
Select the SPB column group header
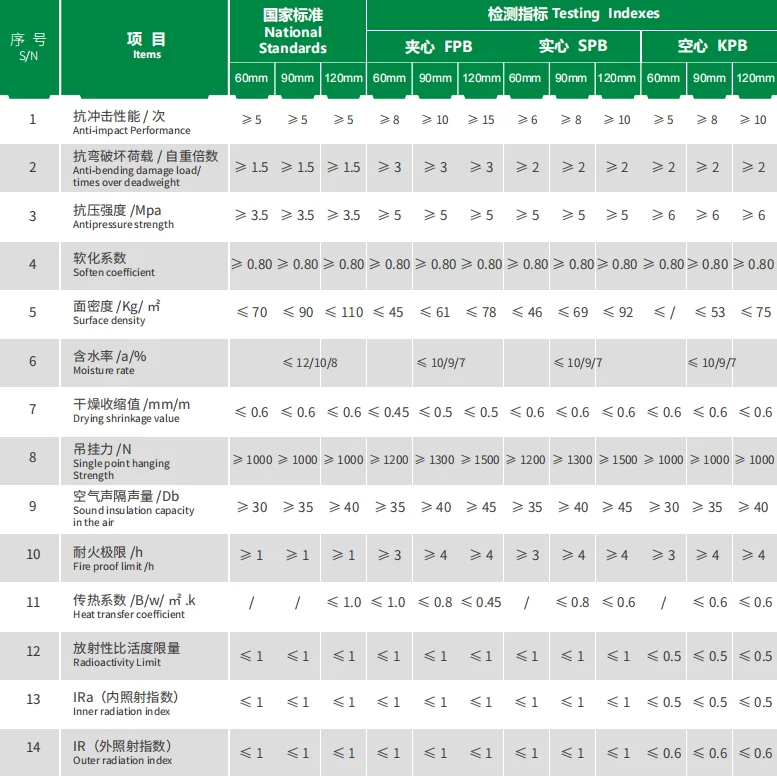pyautogui.click(x=573, y=46)
